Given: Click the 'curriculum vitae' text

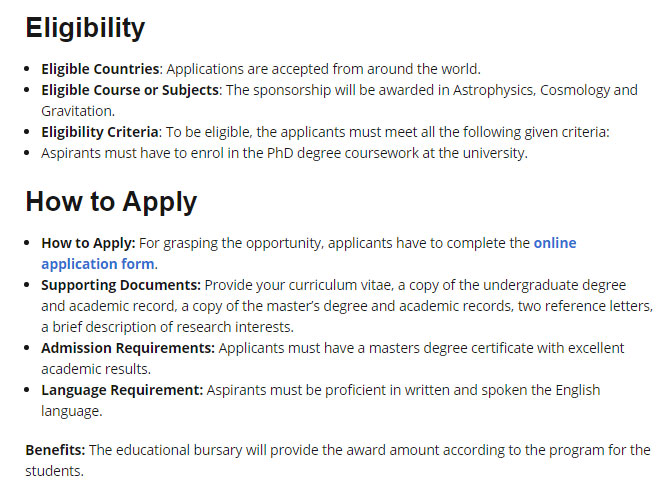Looking at the screenshot, I should pyautogui.click(x=340, y=285).
